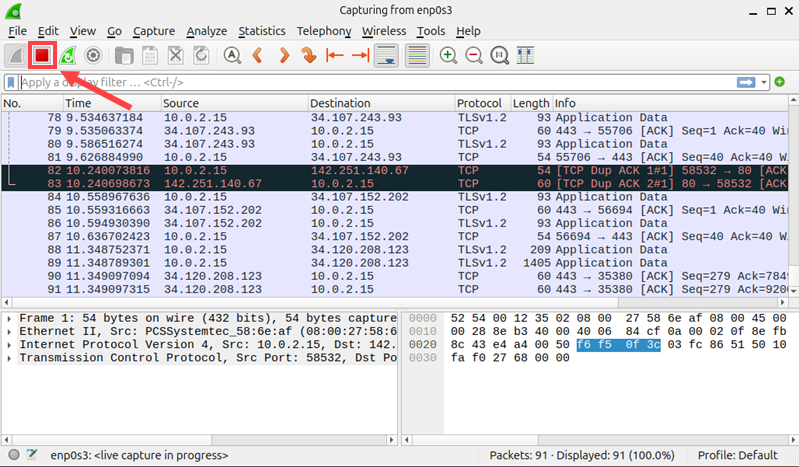This screenshot has height=467, width=799.
Task: Select packet 89 with length 1405
Action: tap(395, 263)
